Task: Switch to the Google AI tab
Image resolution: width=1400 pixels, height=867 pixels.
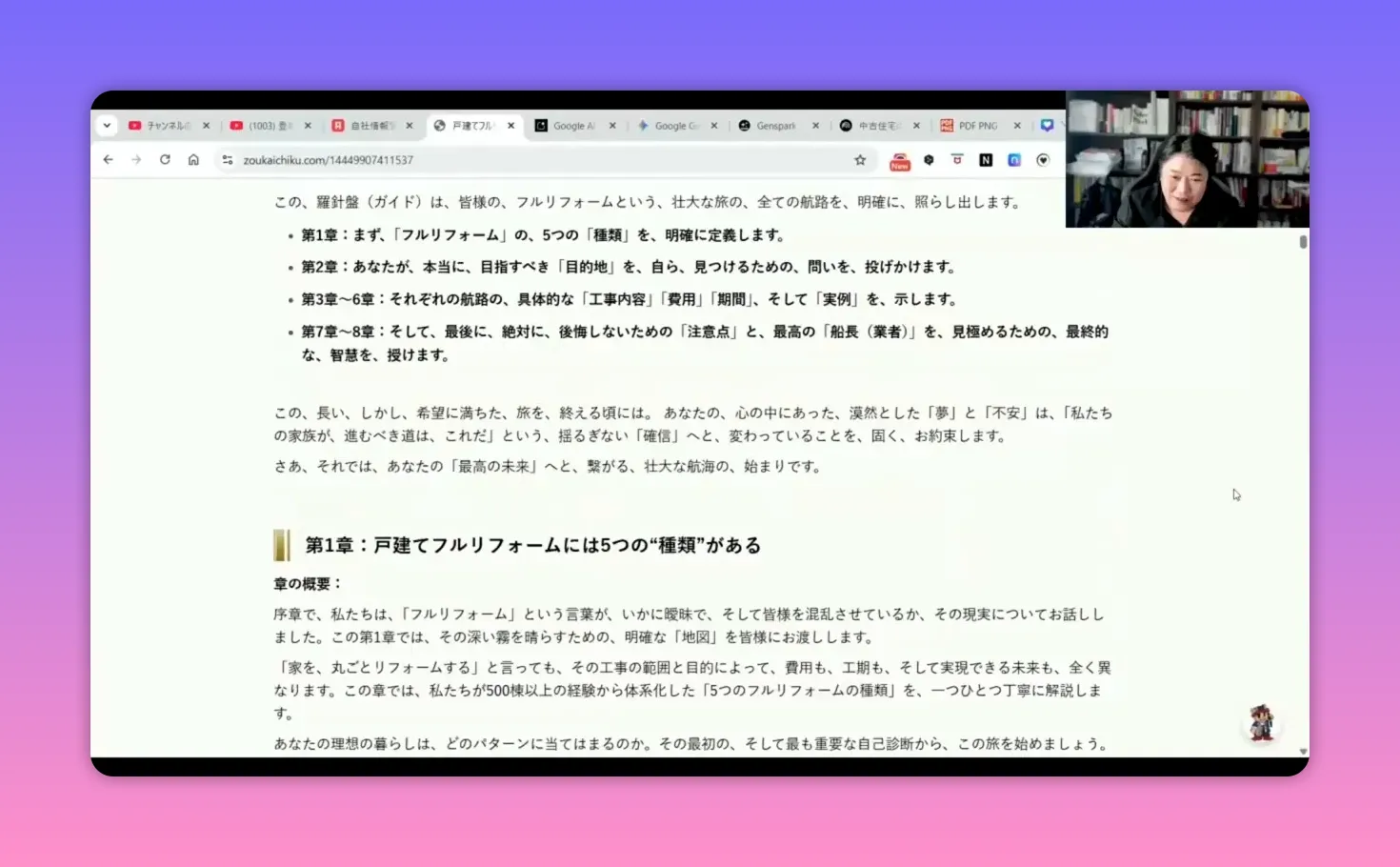Action: pyautogui.click(x=574, y=125)
